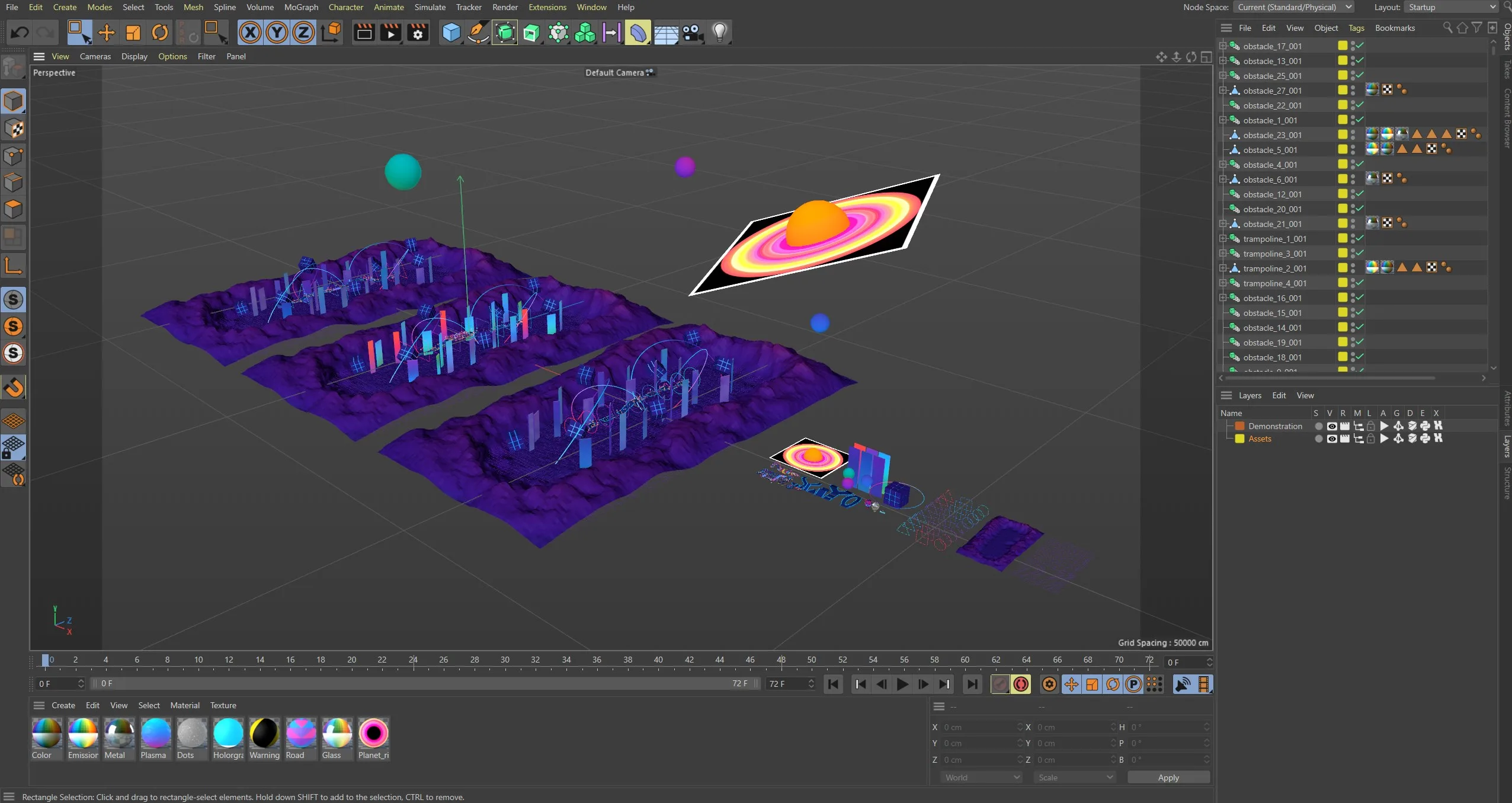Open the World coordinate dropdown

point(982,778)
